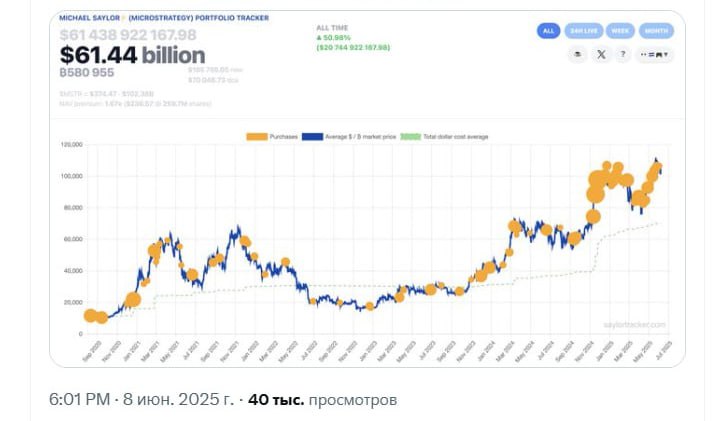Toggle Total dollar cost average legend
The height and width of the screenshot is (421, 716).
(x=444, y=137)
